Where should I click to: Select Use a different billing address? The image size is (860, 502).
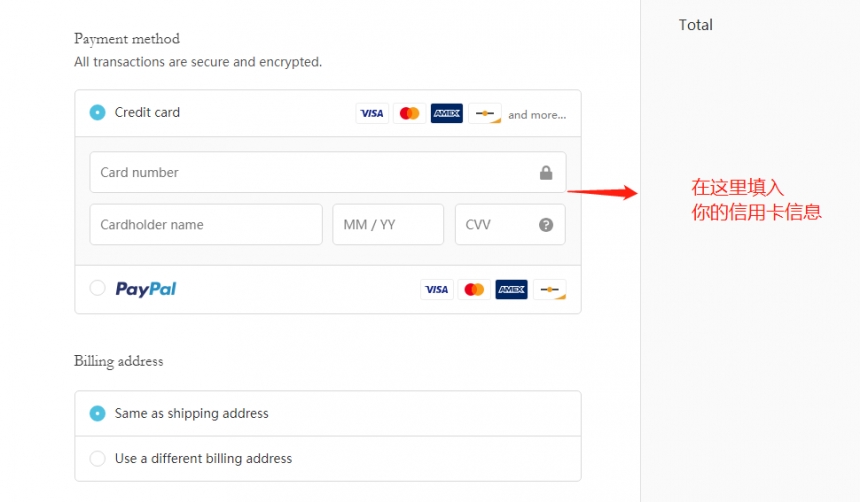97,459
